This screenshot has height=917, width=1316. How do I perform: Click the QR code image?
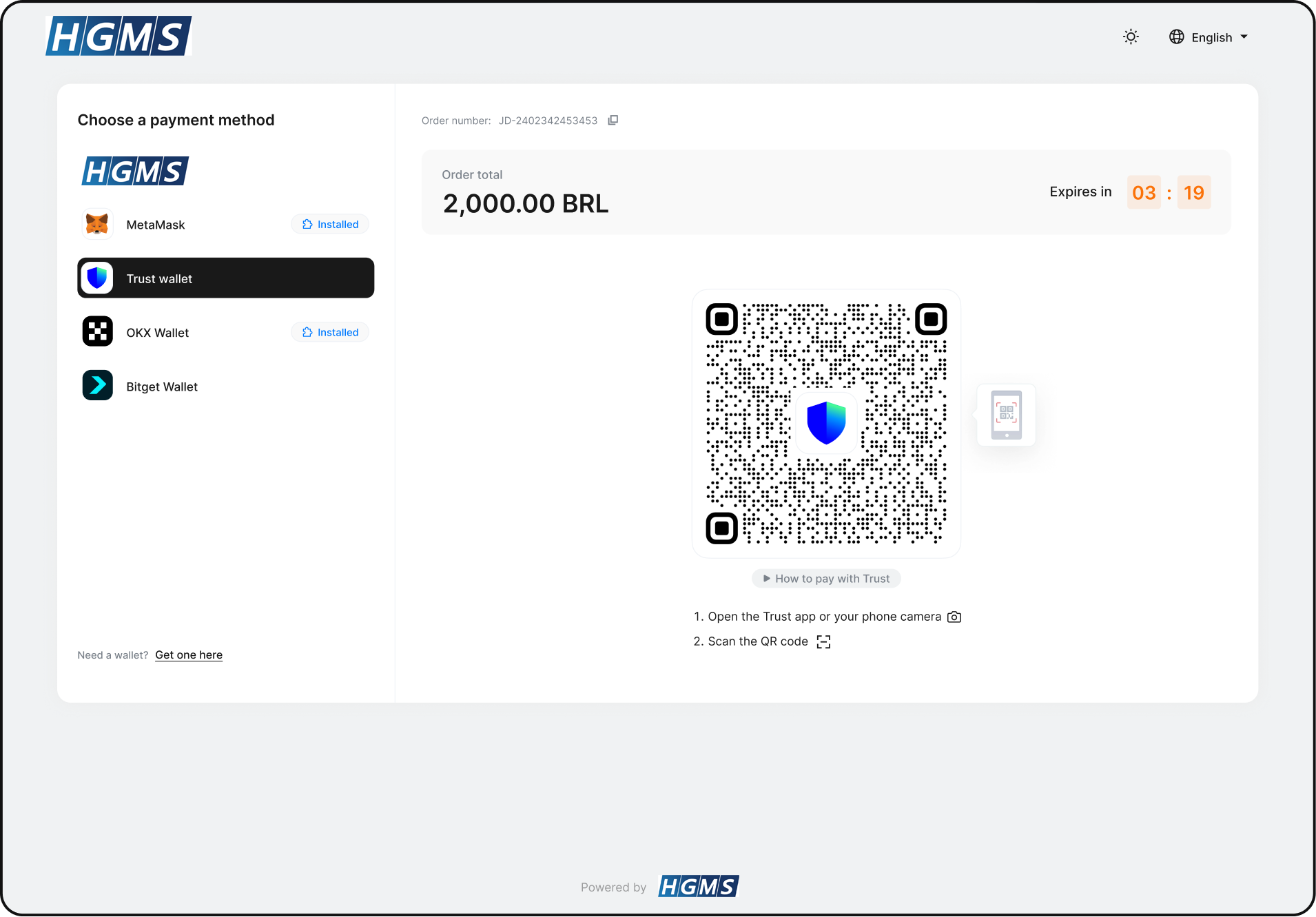826,424
